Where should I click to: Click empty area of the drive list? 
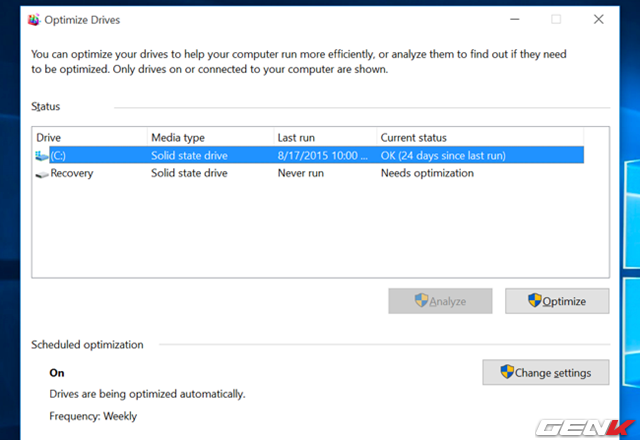click(x=320, y=231)
